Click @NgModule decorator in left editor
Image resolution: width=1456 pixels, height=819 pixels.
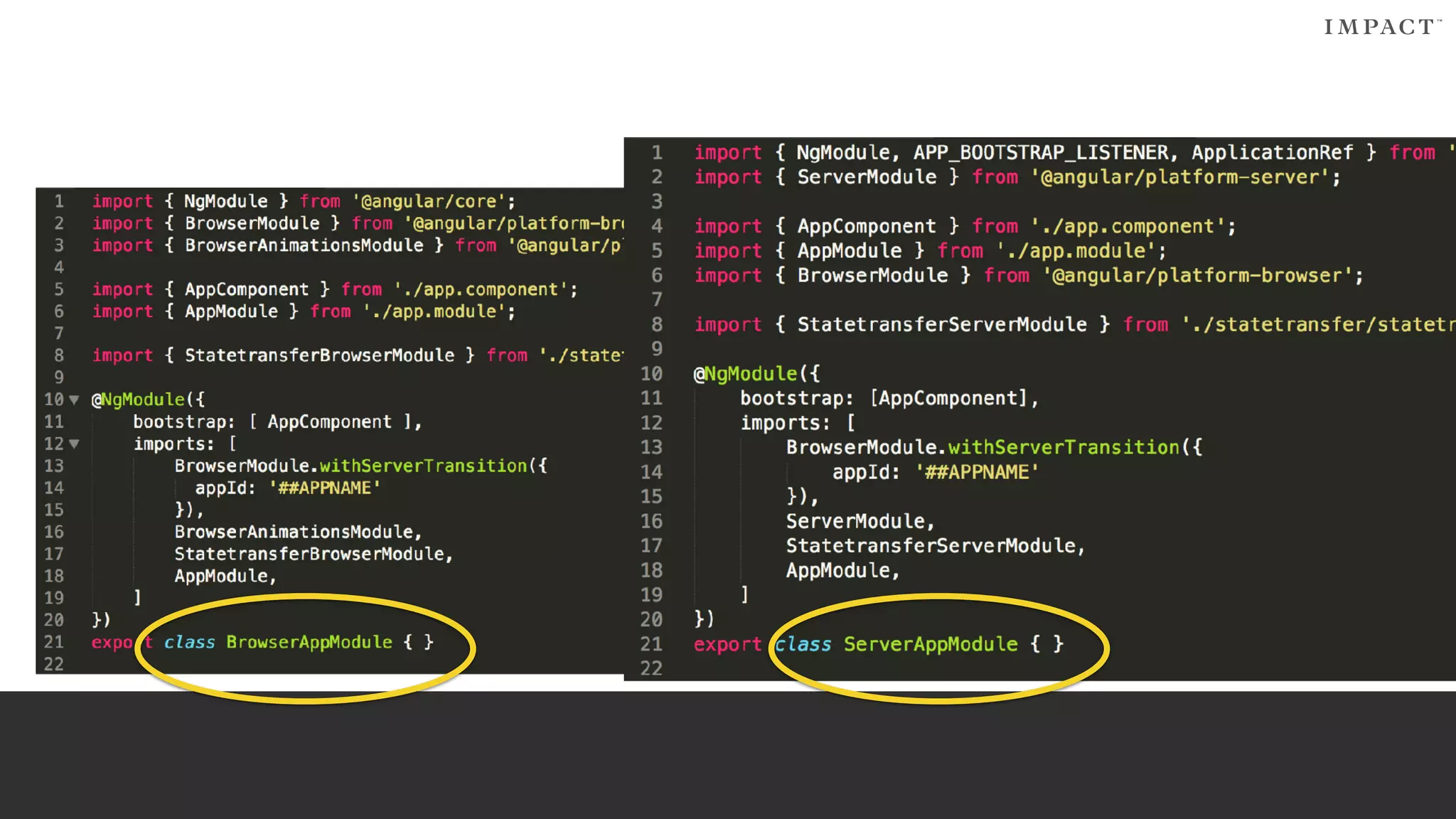[139, 400]
